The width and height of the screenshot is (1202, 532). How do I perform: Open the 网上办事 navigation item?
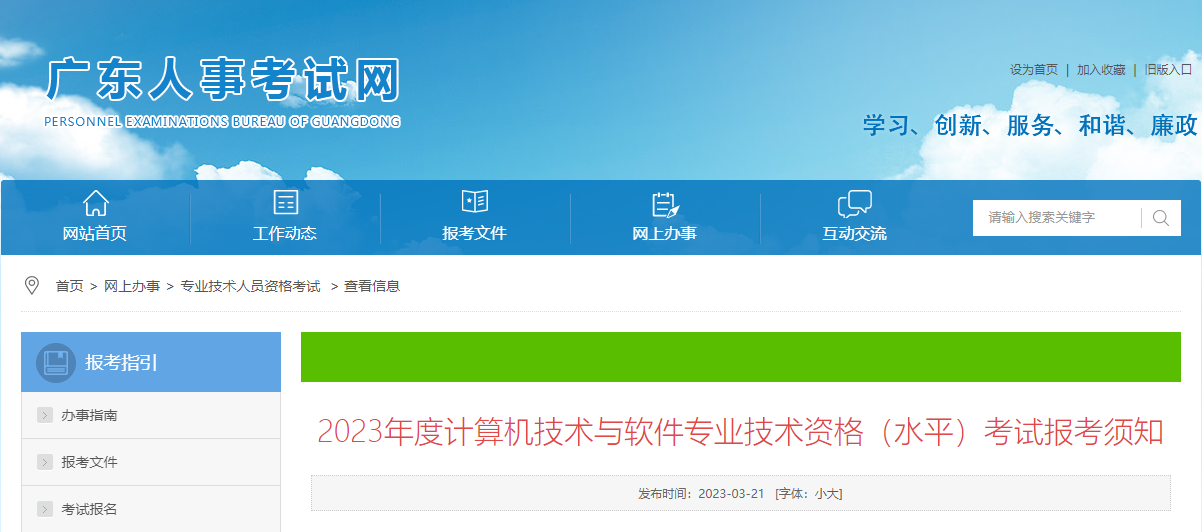click(x=665, y=233)
